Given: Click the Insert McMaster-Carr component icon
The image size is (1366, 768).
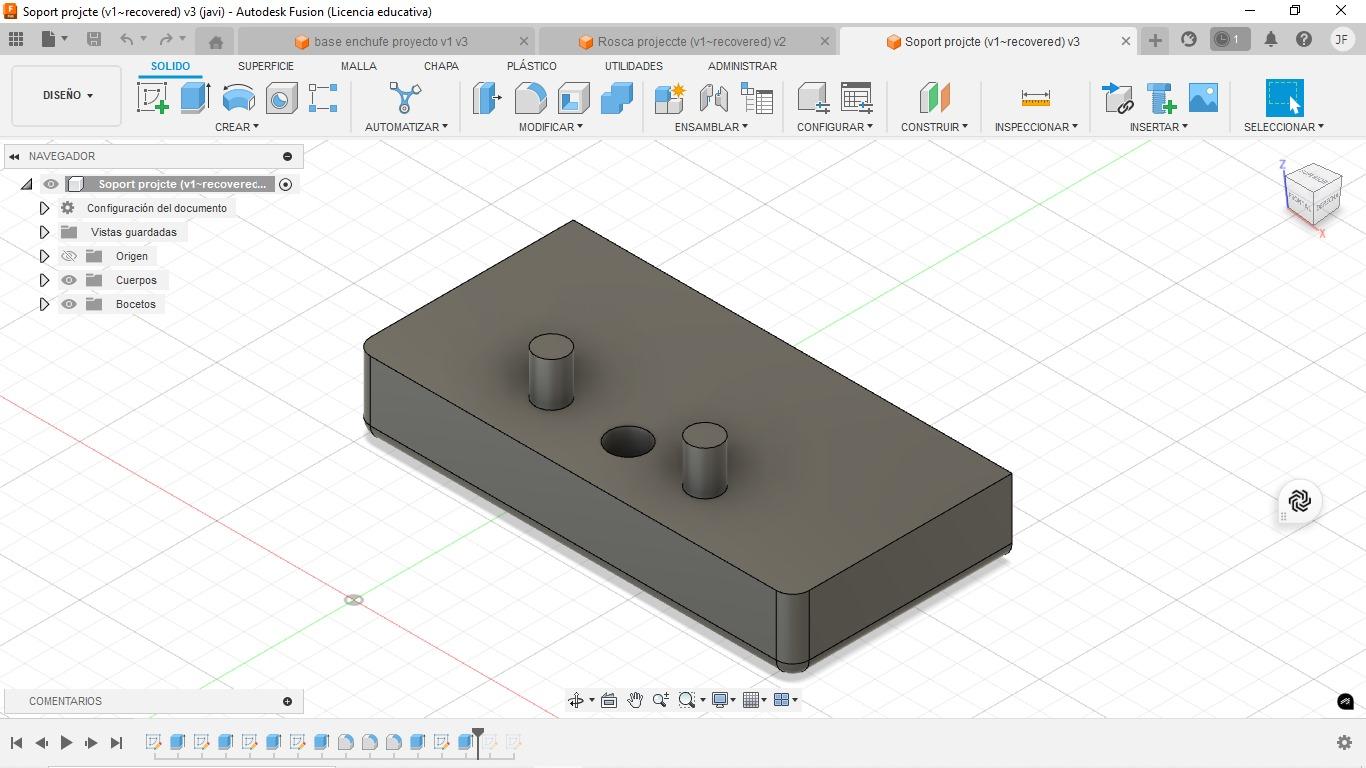Looking at the screenshot, I should 1161,98.
